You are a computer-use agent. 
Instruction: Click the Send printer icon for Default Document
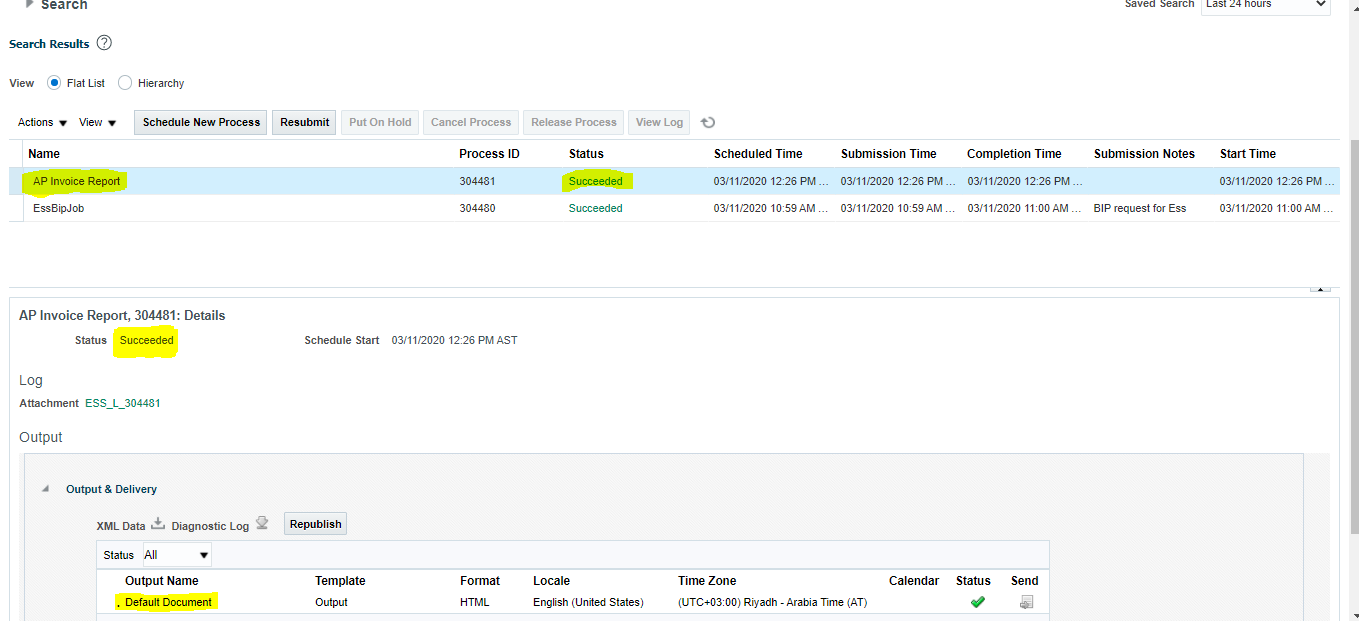1024,601
